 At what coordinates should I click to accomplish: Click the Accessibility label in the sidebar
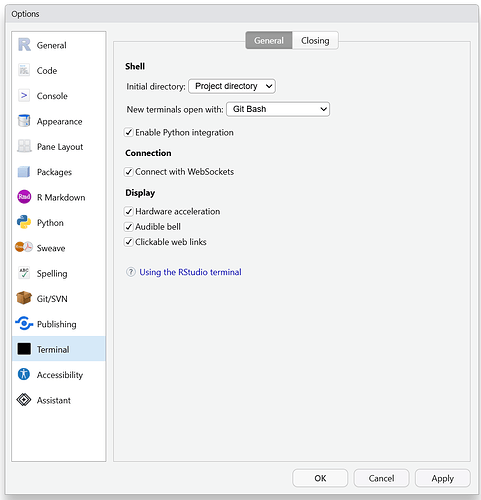point(60,375)
